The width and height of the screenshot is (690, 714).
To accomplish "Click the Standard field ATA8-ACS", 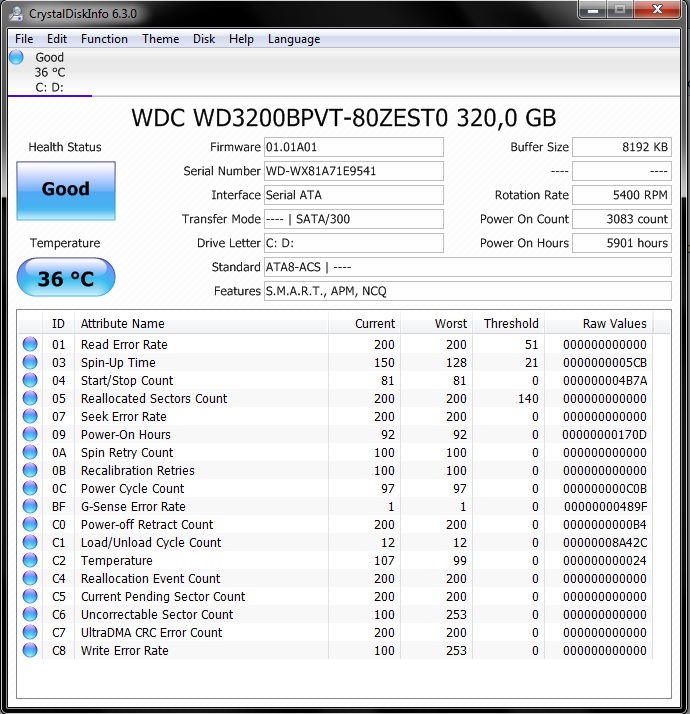I will pos(468,267).
